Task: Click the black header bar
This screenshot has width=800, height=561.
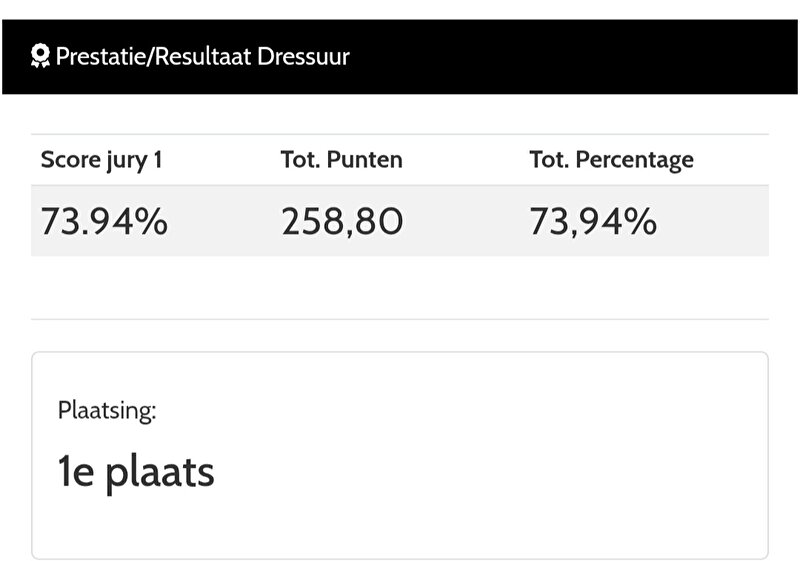Action: 400,57
